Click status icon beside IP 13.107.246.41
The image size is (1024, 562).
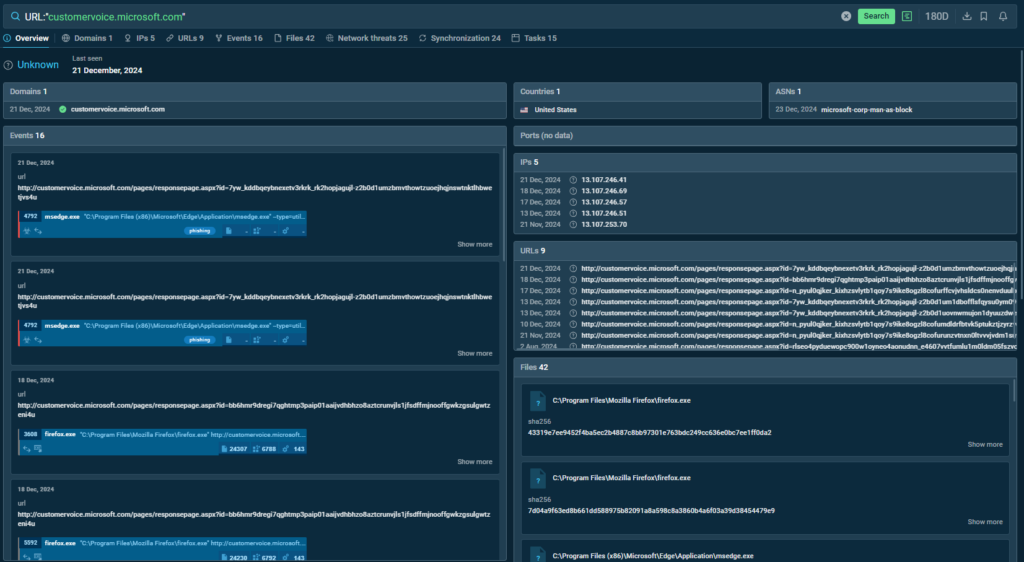[573, 180]
